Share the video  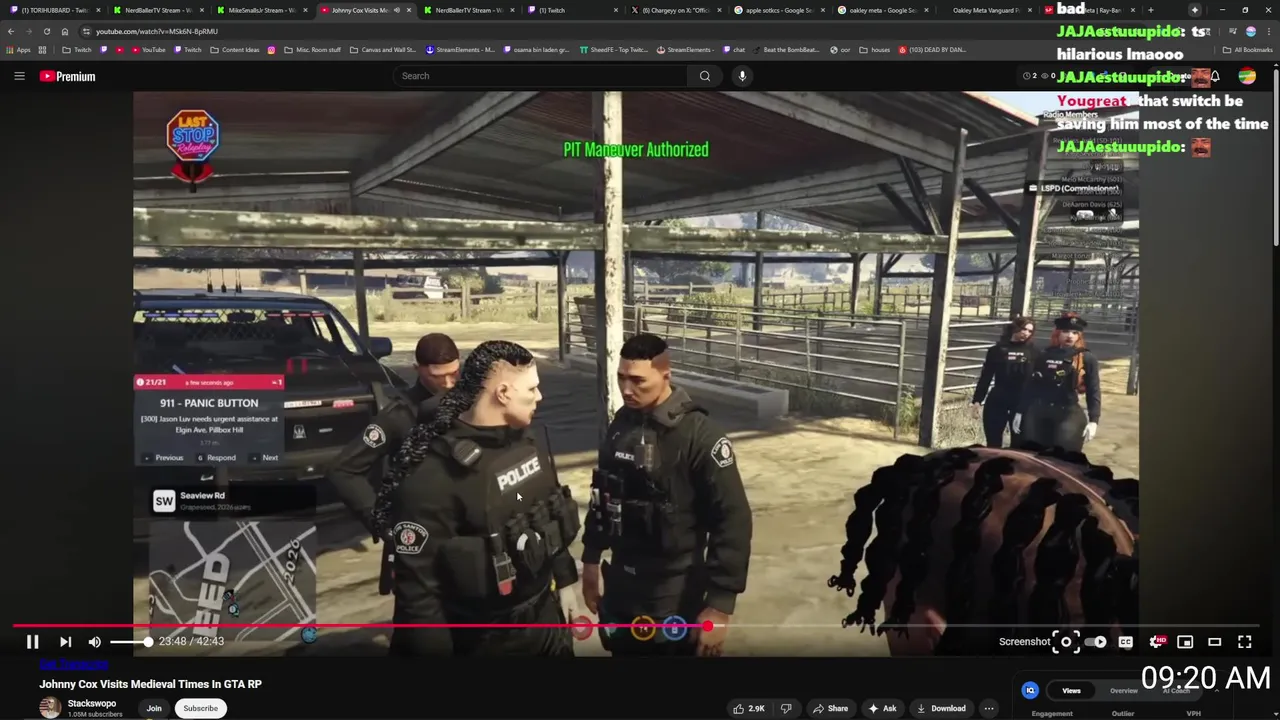pos(830,708)
